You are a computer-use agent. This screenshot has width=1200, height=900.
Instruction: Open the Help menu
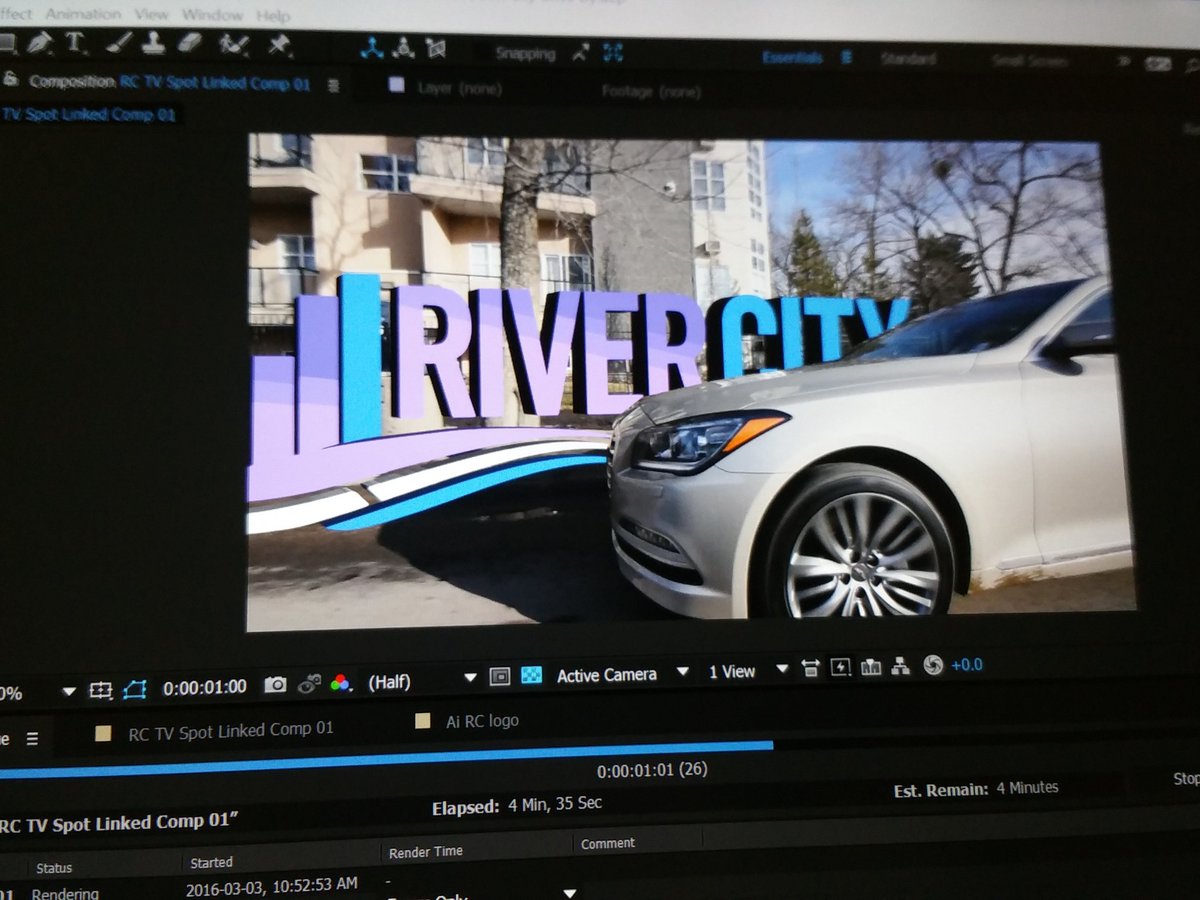click(x=272, y=16)
